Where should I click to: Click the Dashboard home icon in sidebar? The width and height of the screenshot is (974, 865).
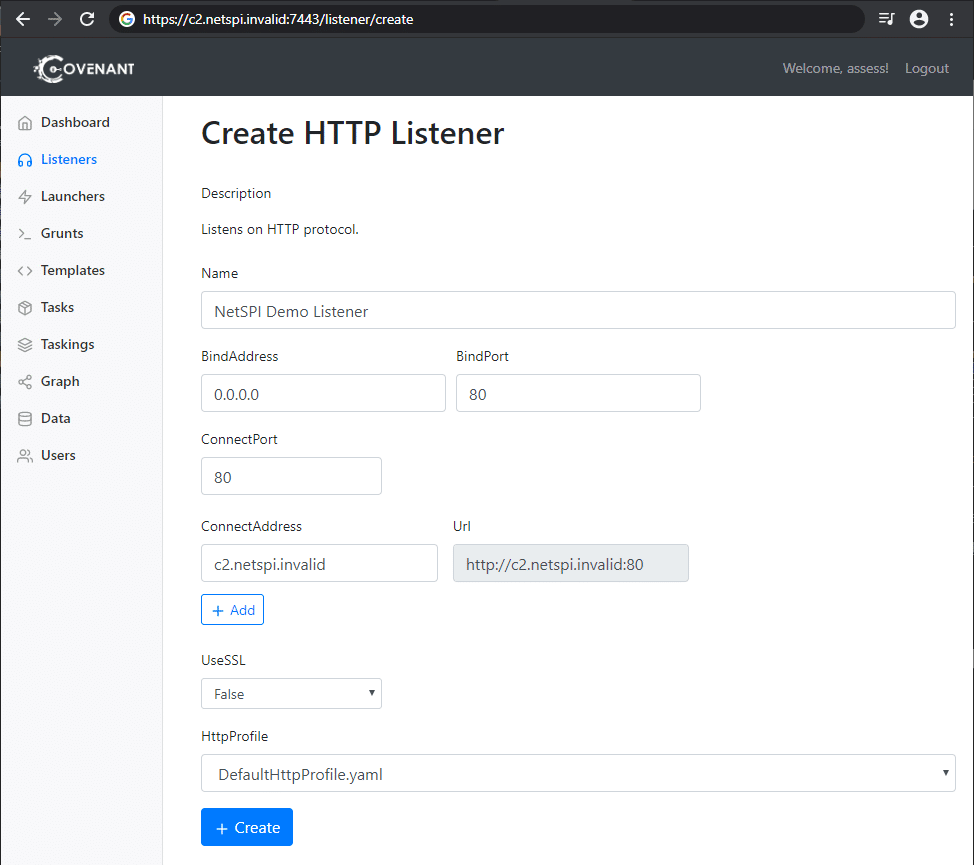(x=25, y=123)
